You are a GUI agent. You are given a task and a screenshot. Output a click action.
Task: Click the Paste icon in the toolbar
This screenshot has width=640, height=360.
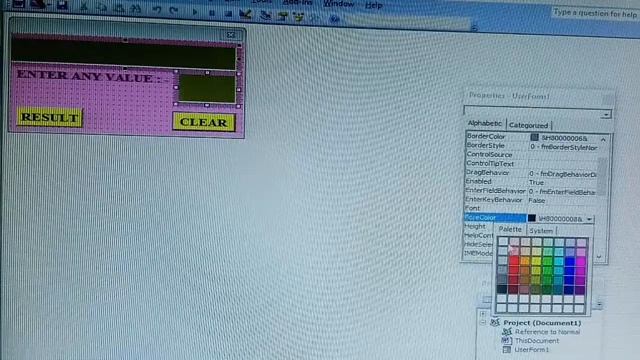pos(119,8)
